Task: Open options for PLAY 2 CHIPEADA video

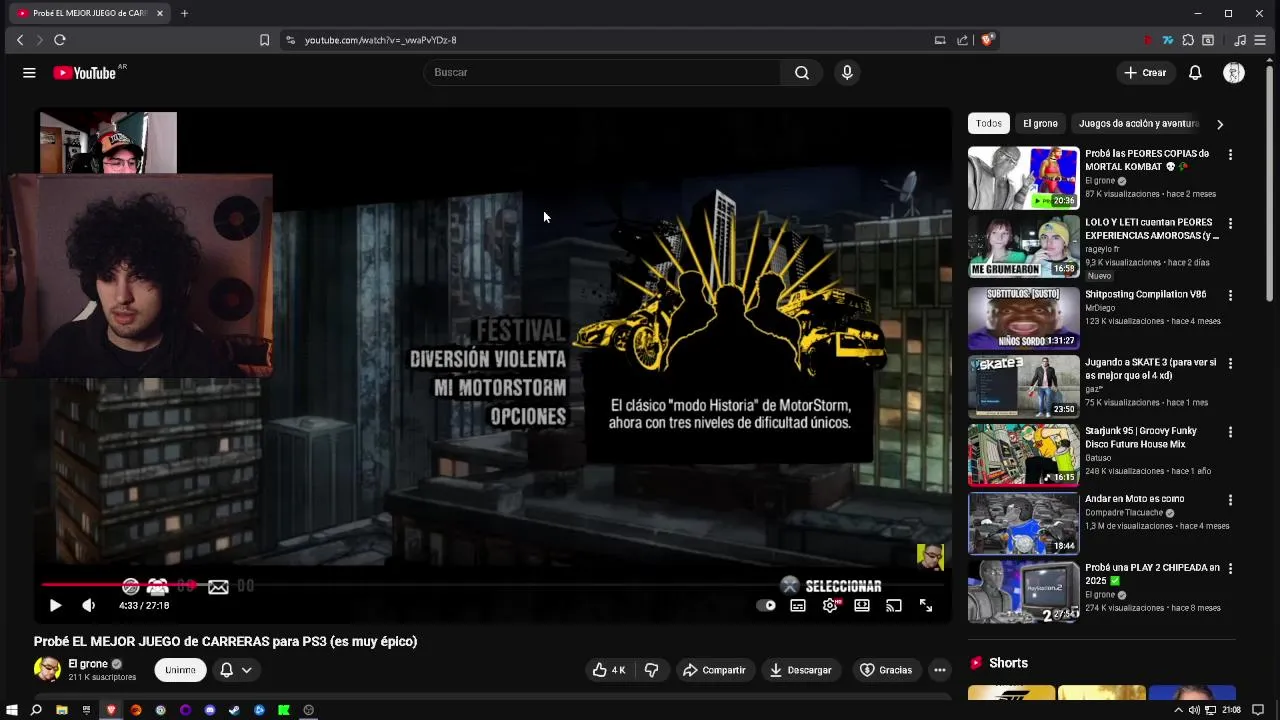Action: 1230,568
